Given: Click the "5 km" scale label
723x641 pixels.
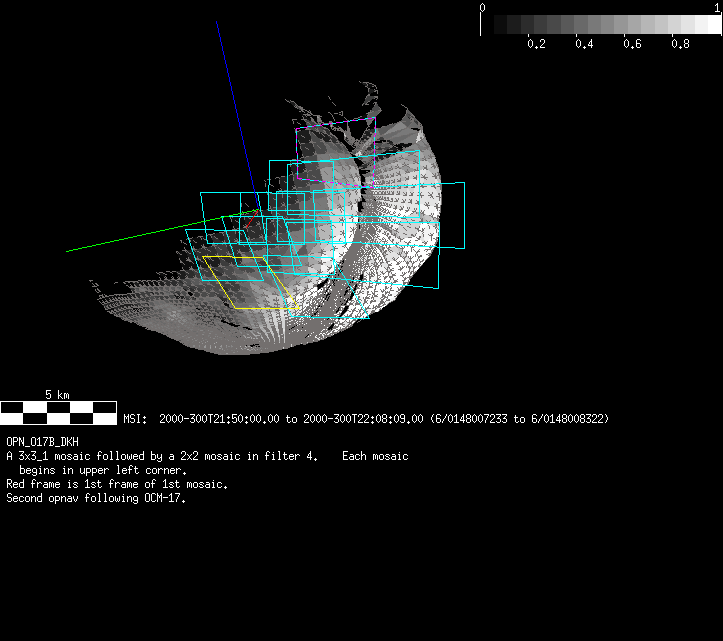Looking at the screenshot, I should (57, 395).
